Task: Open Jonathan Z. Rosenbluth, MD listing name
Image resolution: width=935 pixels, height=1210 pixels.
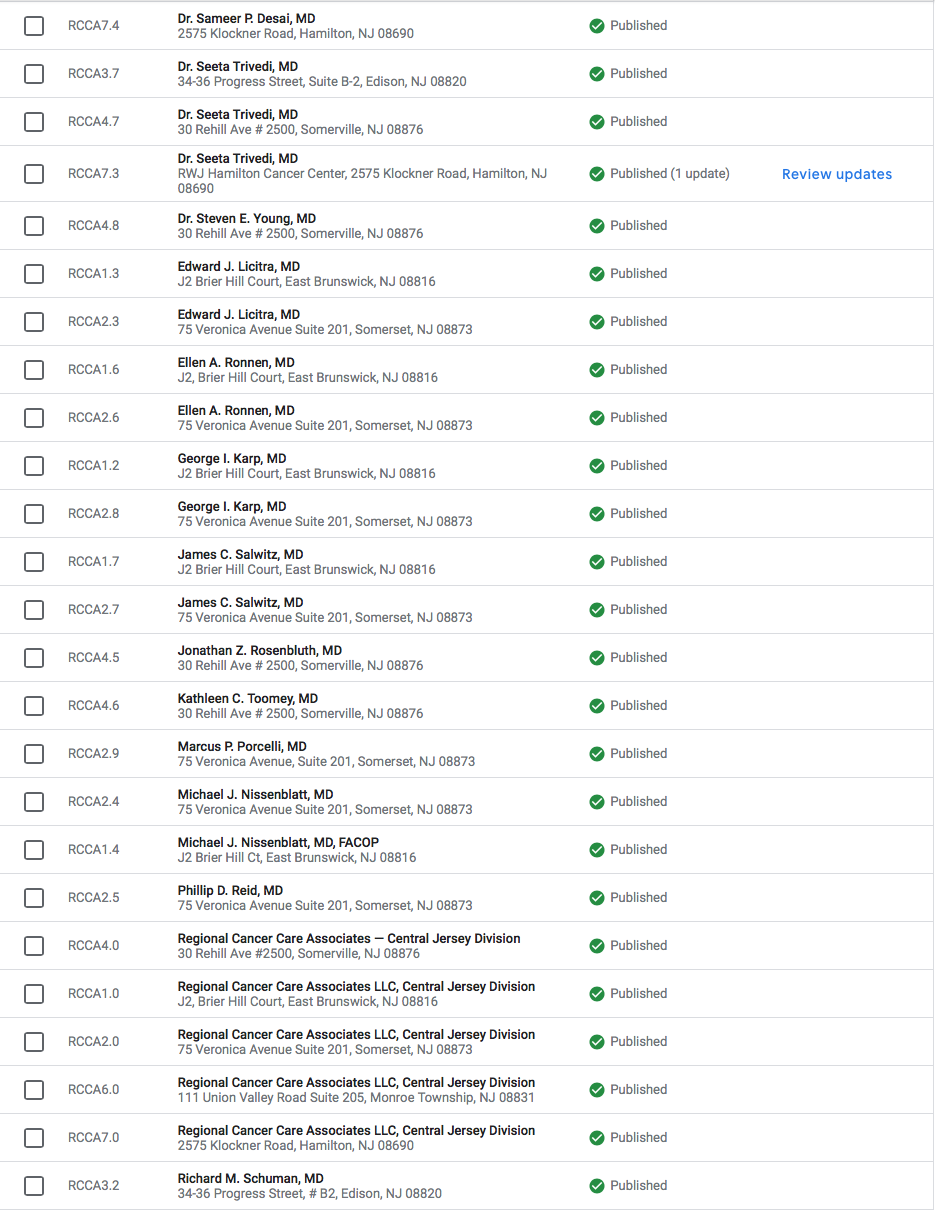Action: pyautogui.click(x=260, y=651)
